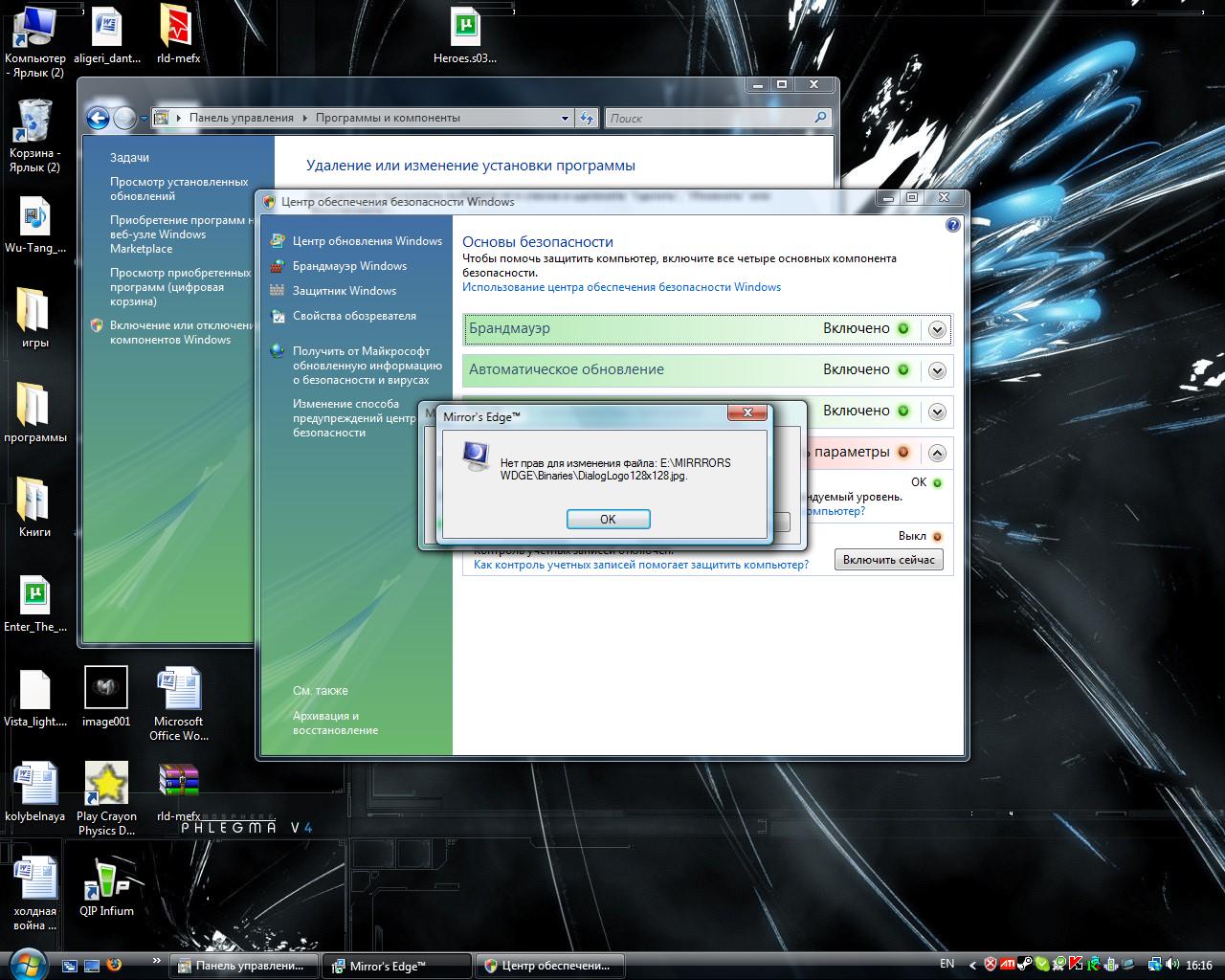Select Программы и компоненты breadcrumb

pyautogui.click(x=388, y=118)
